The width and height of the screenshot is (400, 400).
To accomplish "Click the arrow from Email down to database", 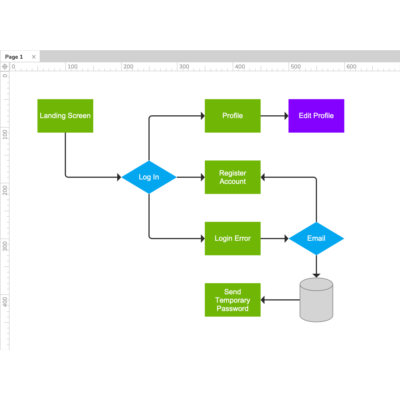I will tap(316, 266).
